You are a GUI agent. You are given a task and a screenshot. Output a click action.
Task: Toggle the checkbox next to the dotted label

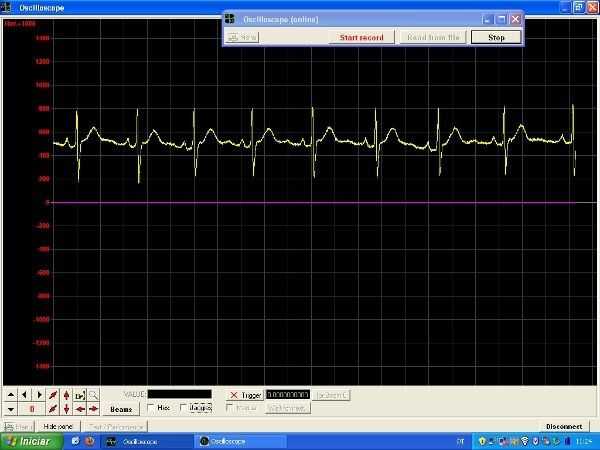(184, 408)
